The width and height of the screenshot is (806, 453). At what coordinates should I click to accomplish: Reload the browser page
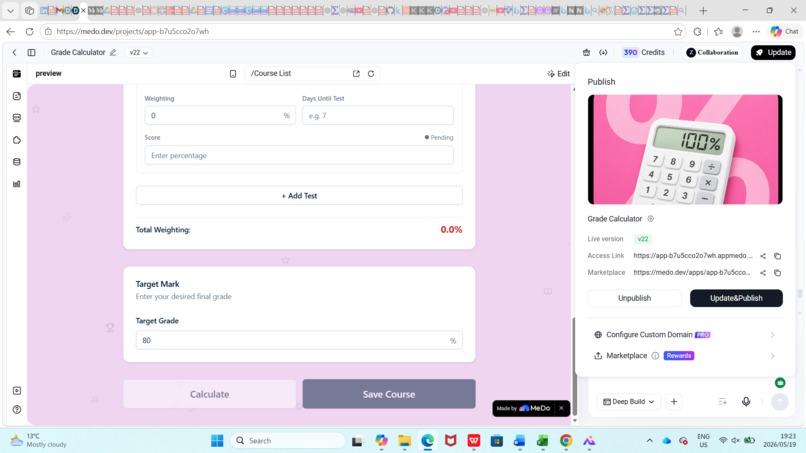(x=29, y=31)
